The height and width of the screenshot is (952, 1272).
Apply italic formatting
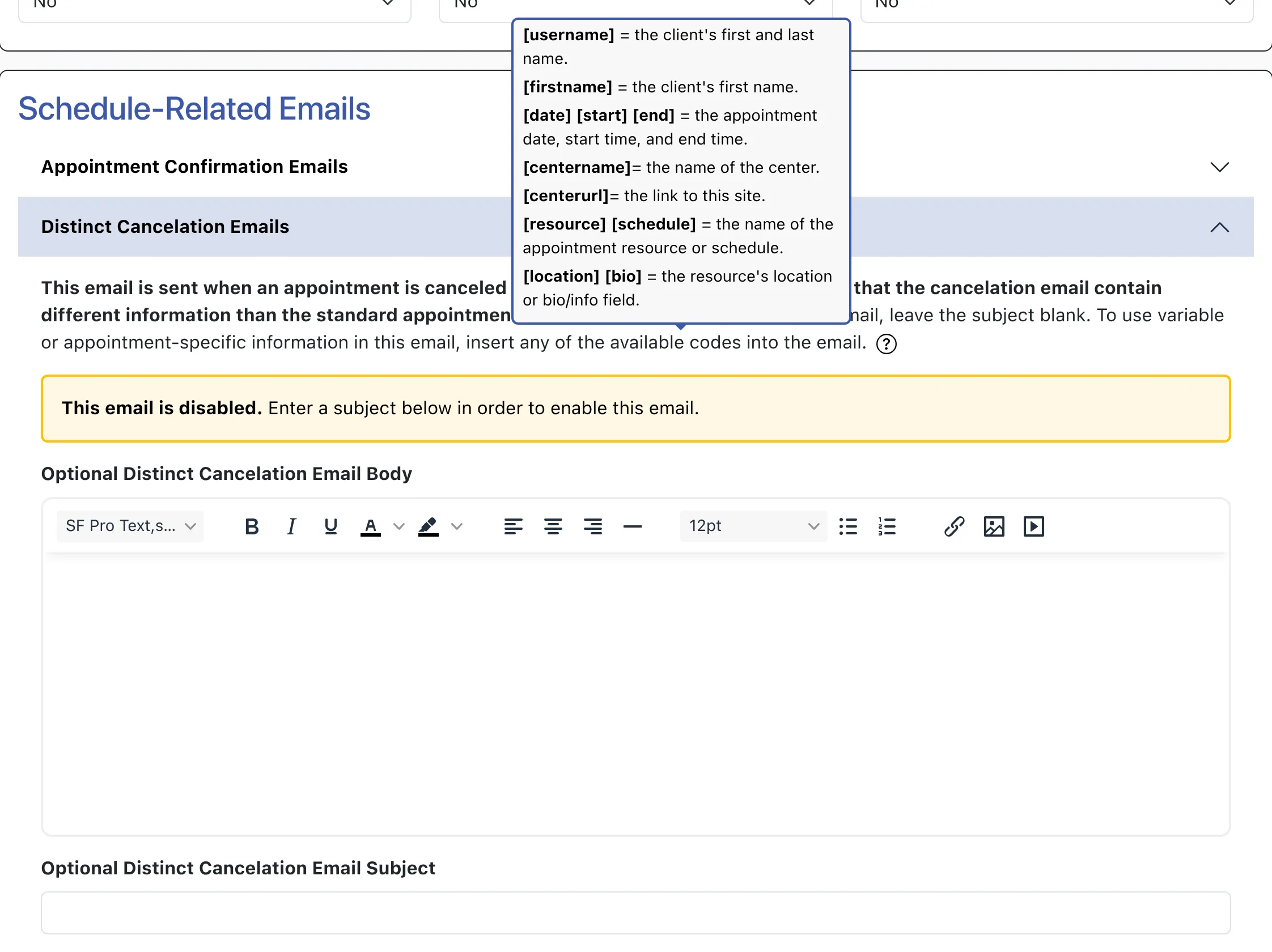coord(291,526)
